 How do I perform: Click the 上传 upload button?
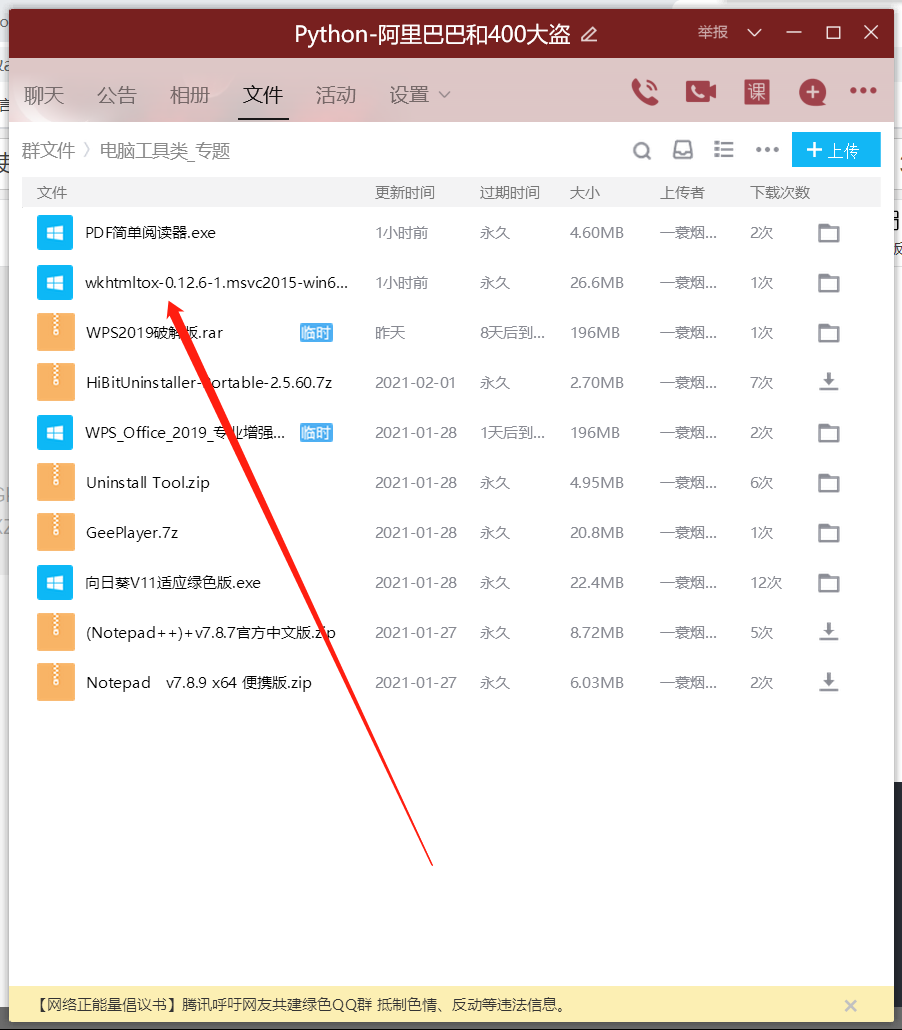coord(836,149)
